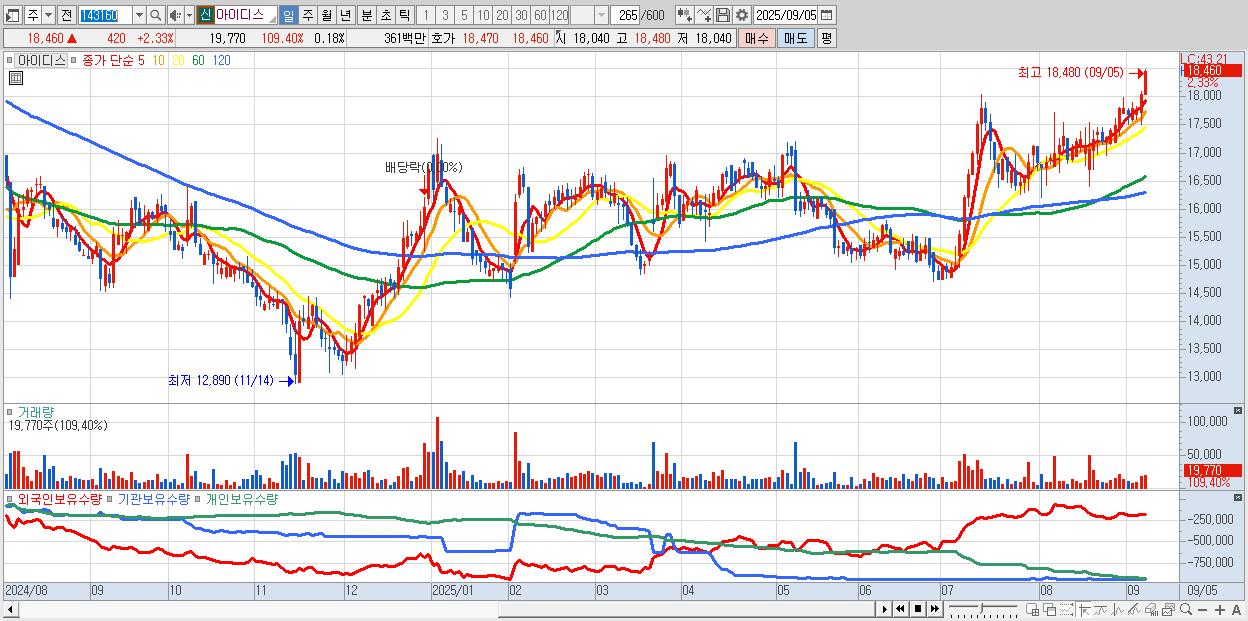Click the diagonal pencil chart icon at bottom
Screen dimensions: 1248x621
click(x=1135, y=610)
